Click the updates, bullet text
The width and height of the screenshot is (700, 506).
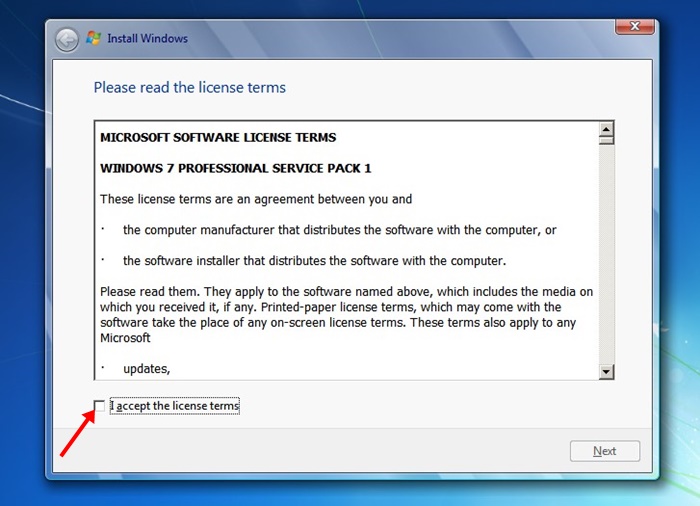(146, 369)
